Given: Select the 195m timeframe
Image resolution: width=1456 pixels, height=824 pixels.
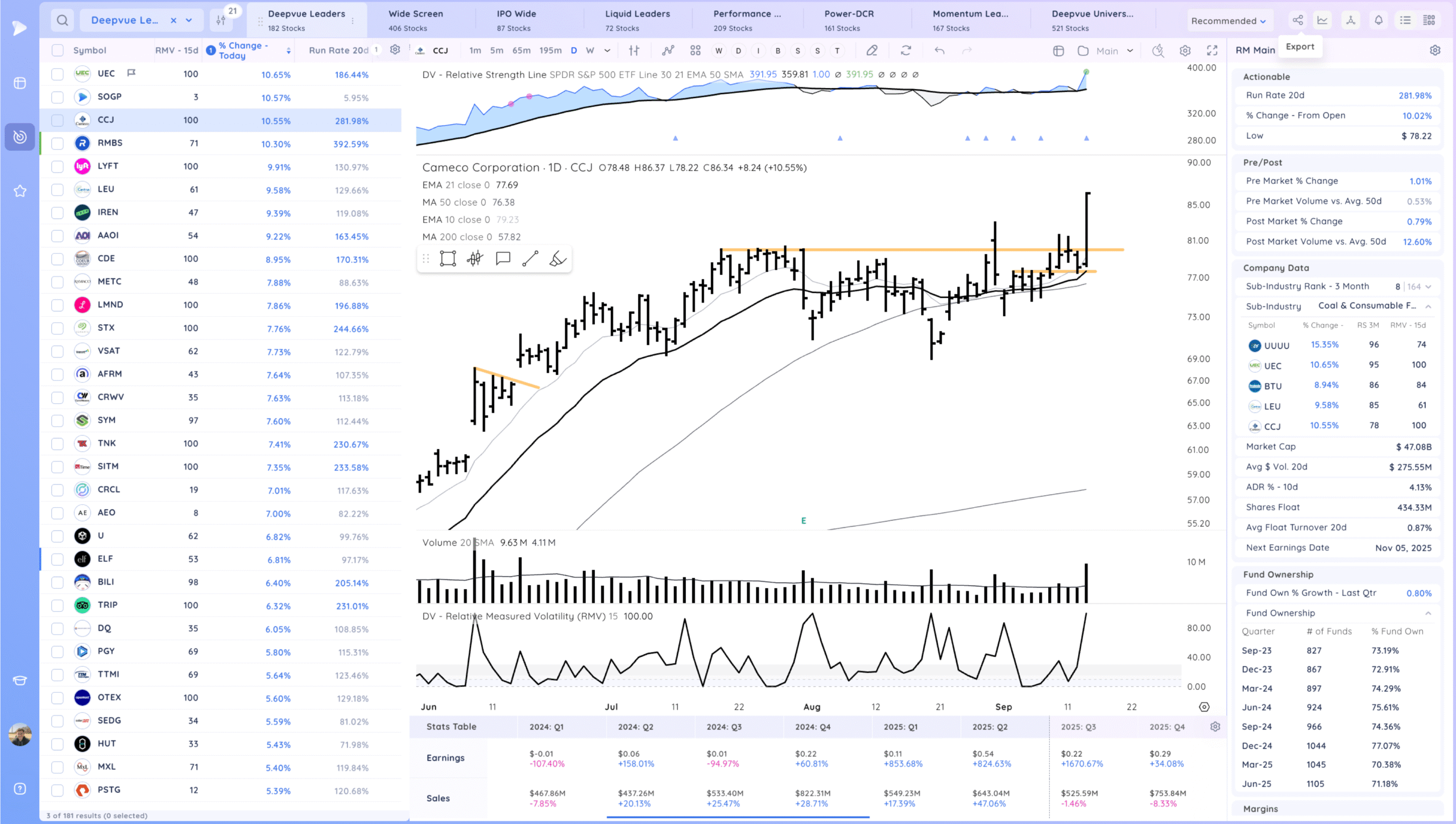Looking at the screenshot, I should point(551,51).
